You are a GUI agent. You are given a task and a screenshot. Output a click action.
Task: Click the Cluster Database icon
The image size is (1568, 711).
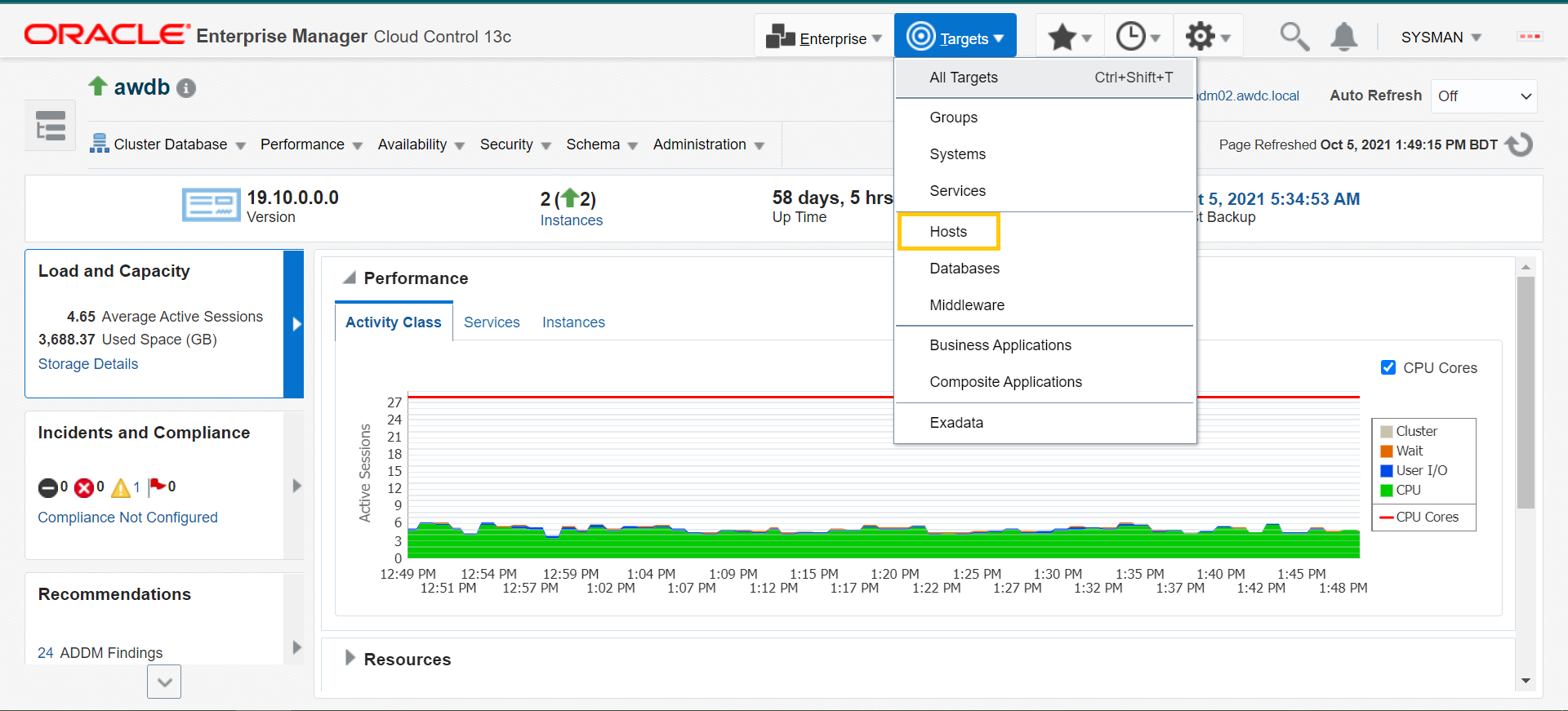[100, 144]
